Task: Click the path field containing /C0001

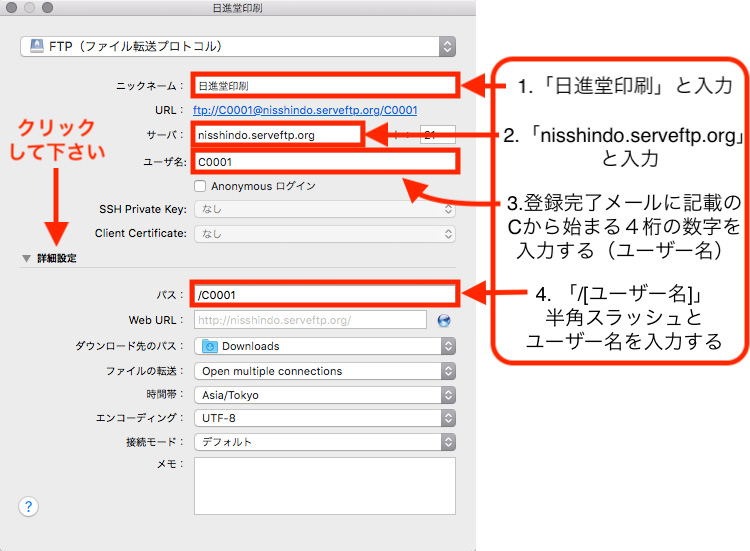Action: [x=325, y=295]
